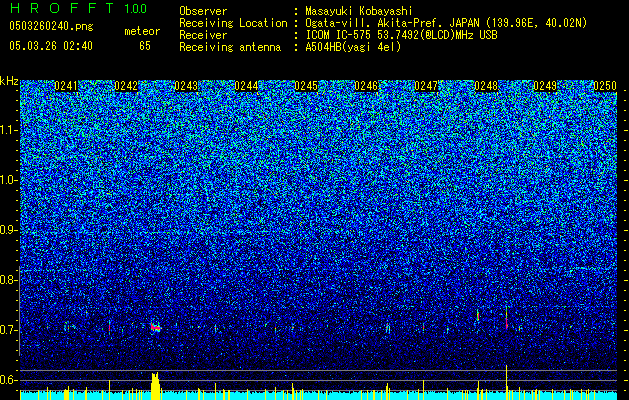The image size is (629, 400).
Task: Click the 0250 time marker
Action: [605, 86]
